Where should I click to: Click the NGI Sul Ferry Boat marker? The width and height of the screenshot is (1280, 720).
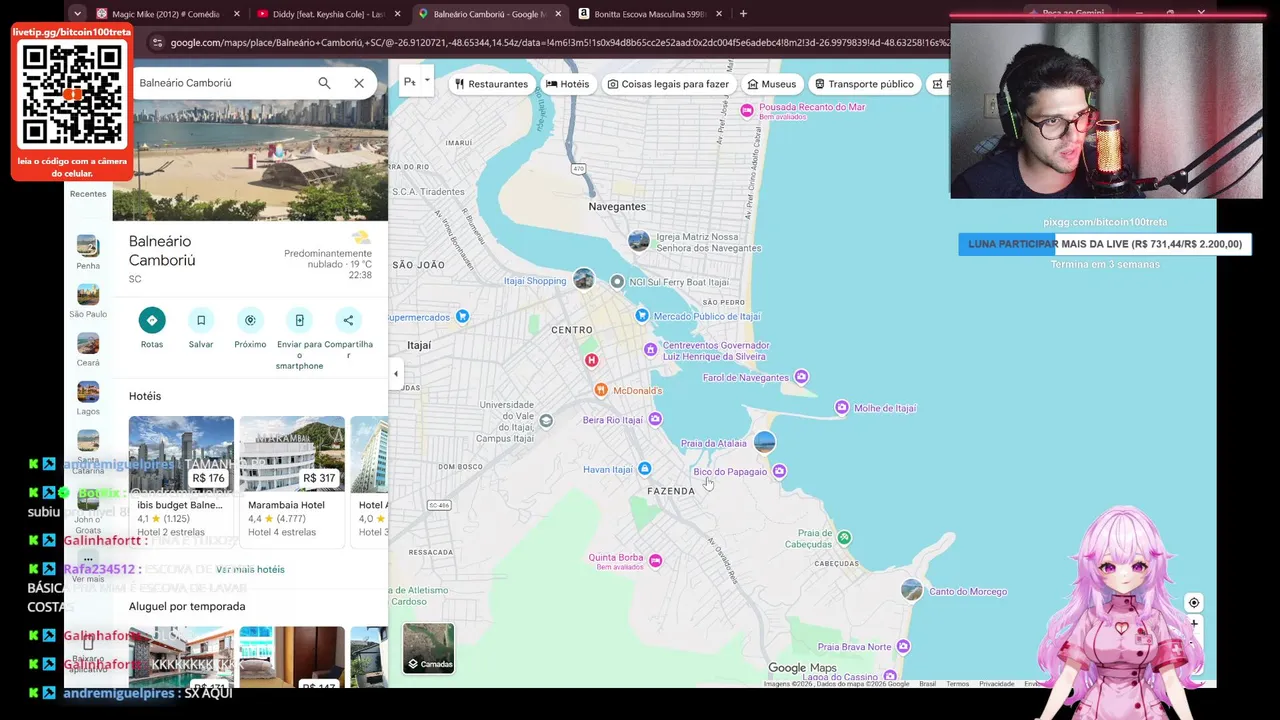[617, 282]
